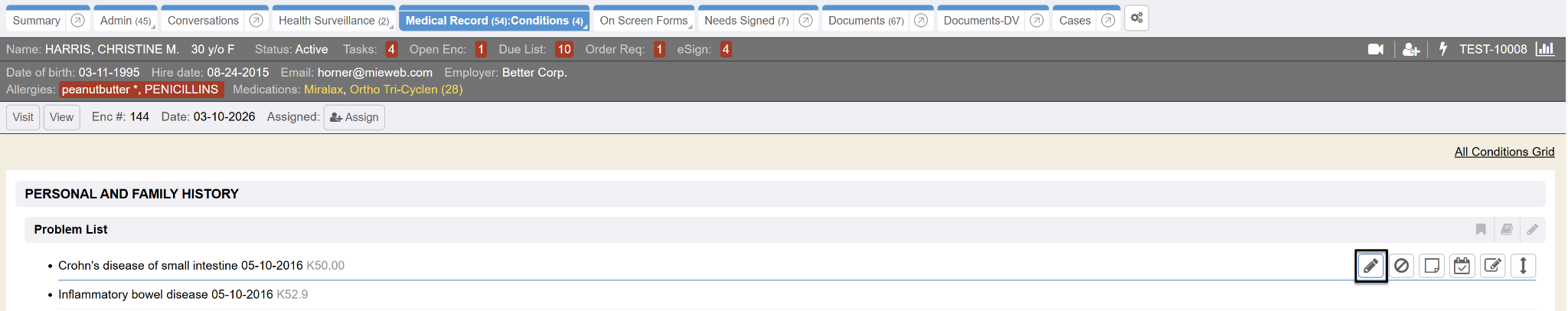Click the lightning bolt quick action icon
Screen dimensions: 1568x311
coord(1443,49)
